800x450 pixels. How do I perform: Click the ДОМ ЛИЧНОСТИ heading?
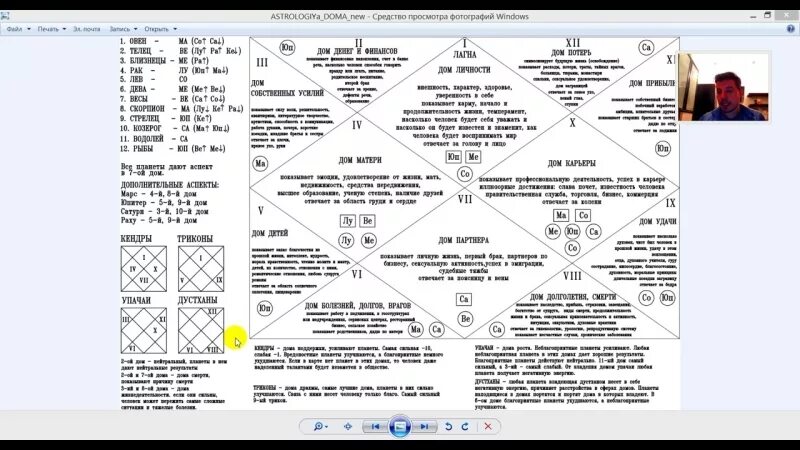pyautogui.click(x=464, y=70)
